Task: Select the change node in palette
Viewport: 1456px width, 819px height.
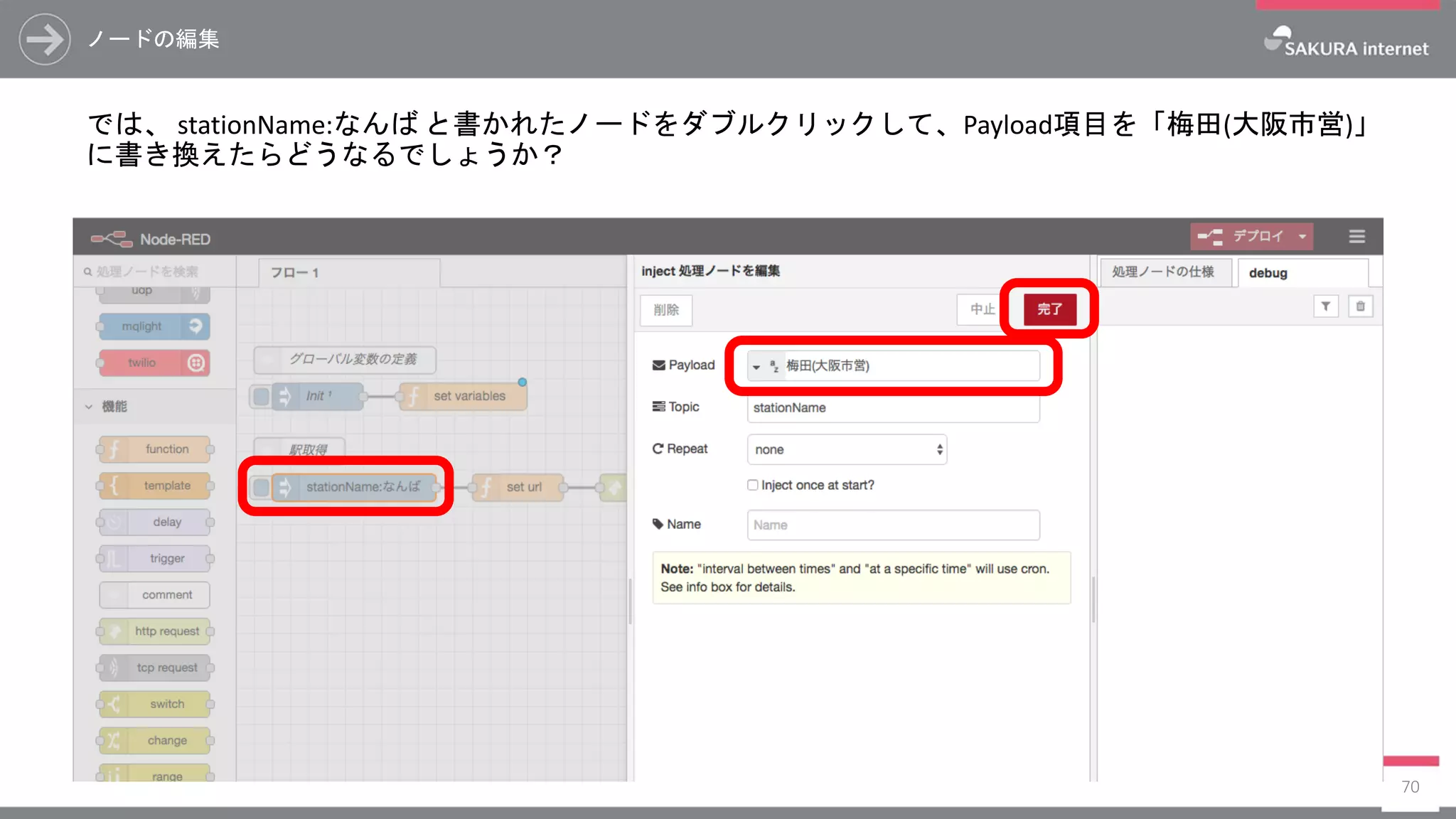Action: (155, 740)
